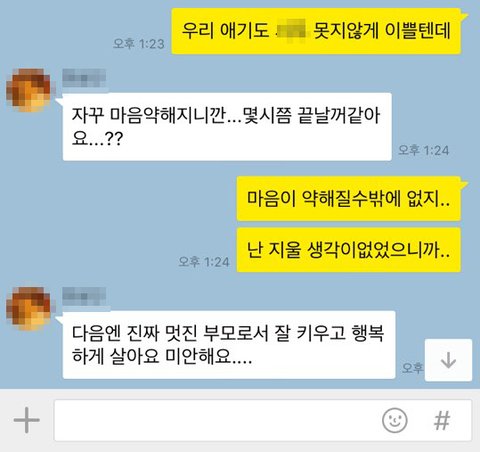Open first pixelated sender profile picture
The width and height of the screenshot is (480, 452).
click(x=29, y=90)
